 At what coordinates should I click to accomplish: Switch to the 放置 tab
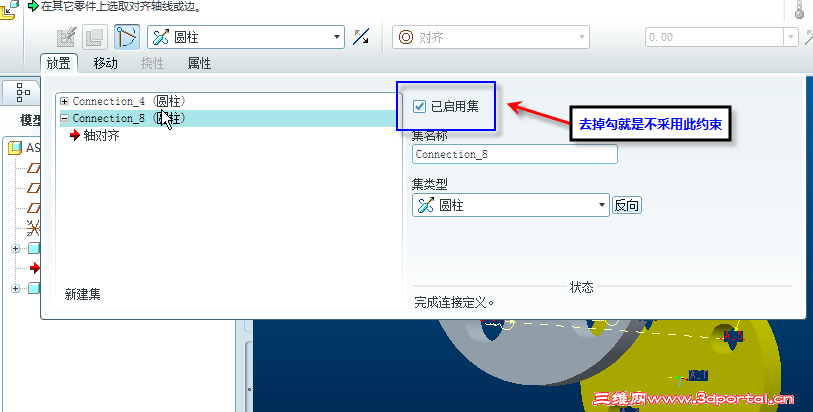[59, 63]
